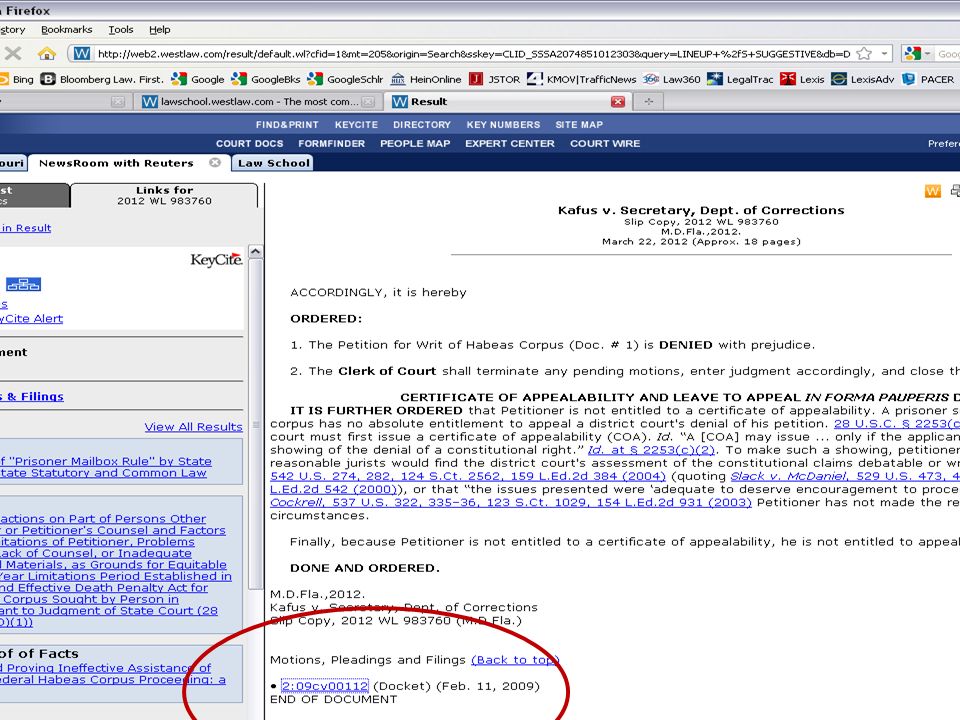The image size is (960, 720).
Task: Go to the browser home page icon
Action: point(47,53)
